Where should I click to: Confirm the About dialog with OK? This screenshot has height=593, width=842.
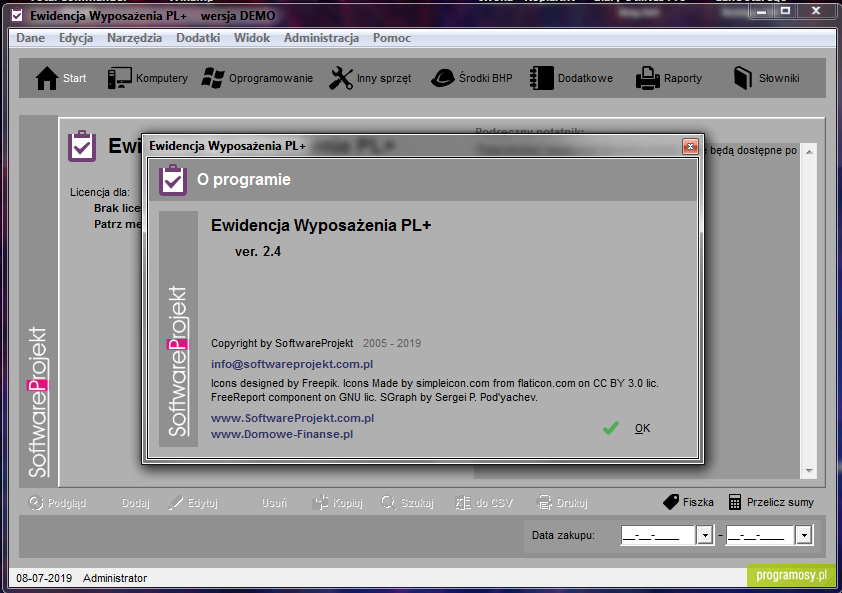coord(642,428)
